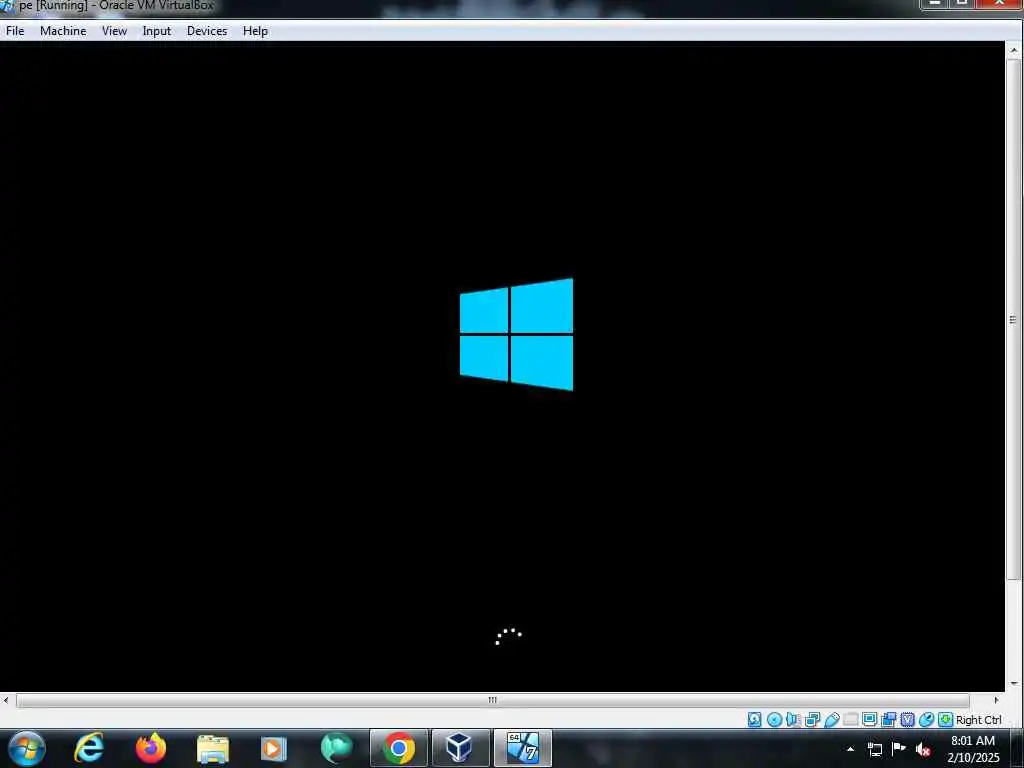Open the Machine menu
This screenshot has height=768, width=1024.
[x=63, y=31]
